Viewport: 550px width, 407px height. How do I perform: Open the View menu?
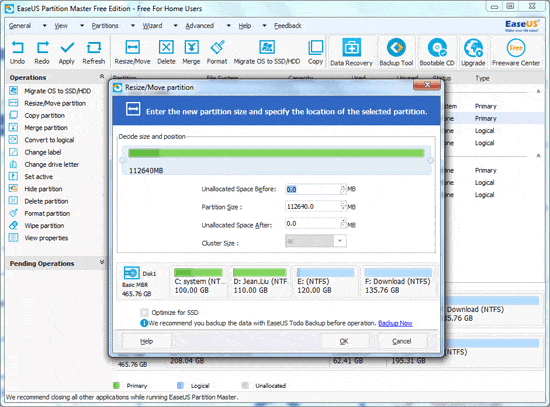point(61,26)
